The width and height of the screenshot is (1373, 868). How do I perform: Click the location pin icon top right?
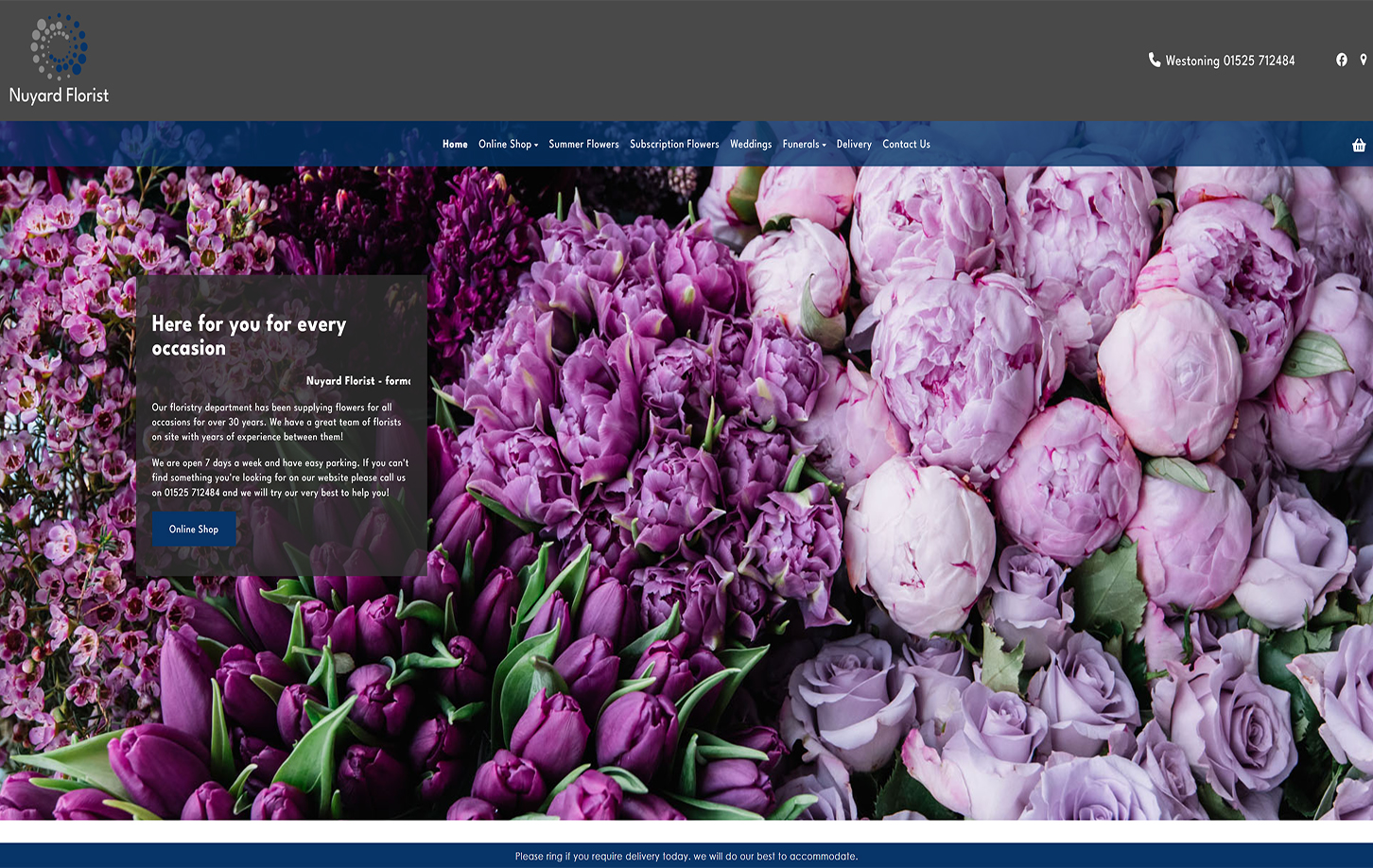pos(1365,60)
